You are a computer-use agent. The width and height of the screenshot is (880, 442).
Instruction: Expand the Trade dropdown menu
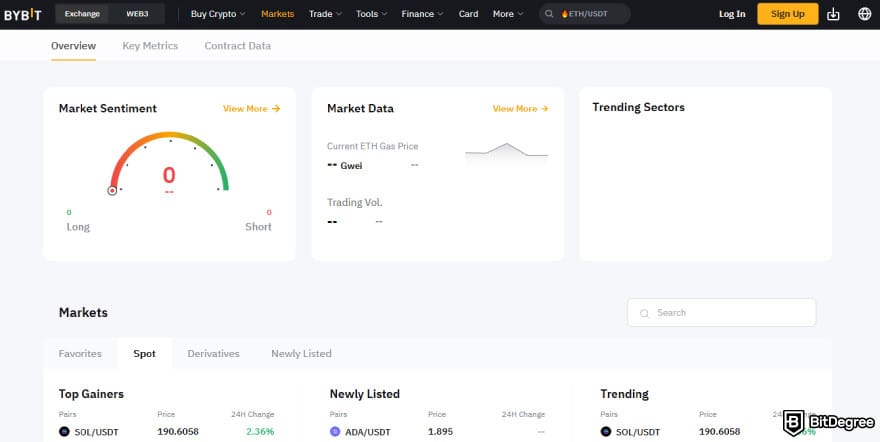coord(326,14)
